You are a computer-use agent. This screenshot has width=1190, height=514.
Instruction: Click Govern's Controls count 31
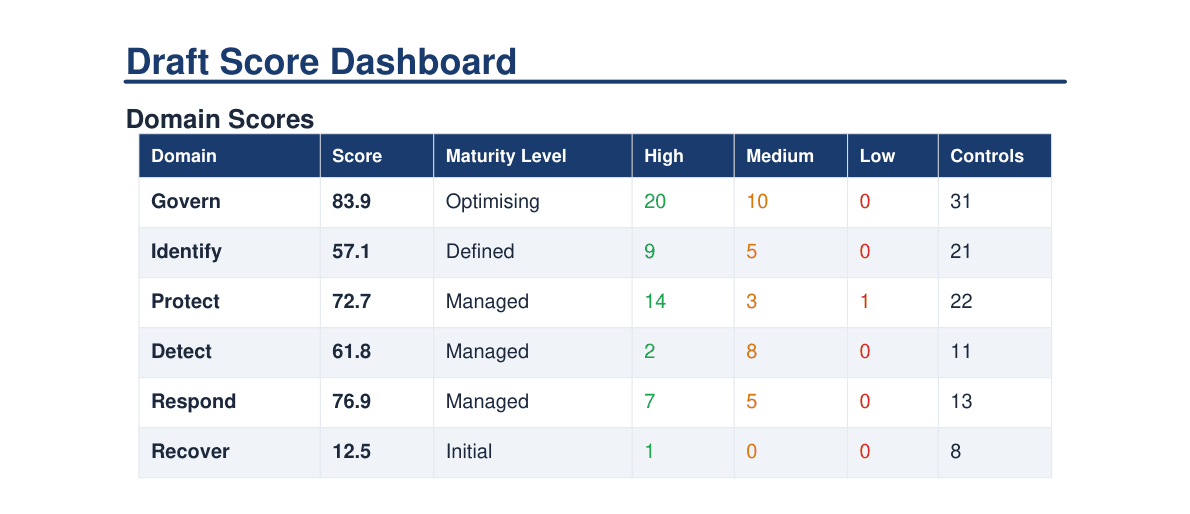tap(961, 201)
